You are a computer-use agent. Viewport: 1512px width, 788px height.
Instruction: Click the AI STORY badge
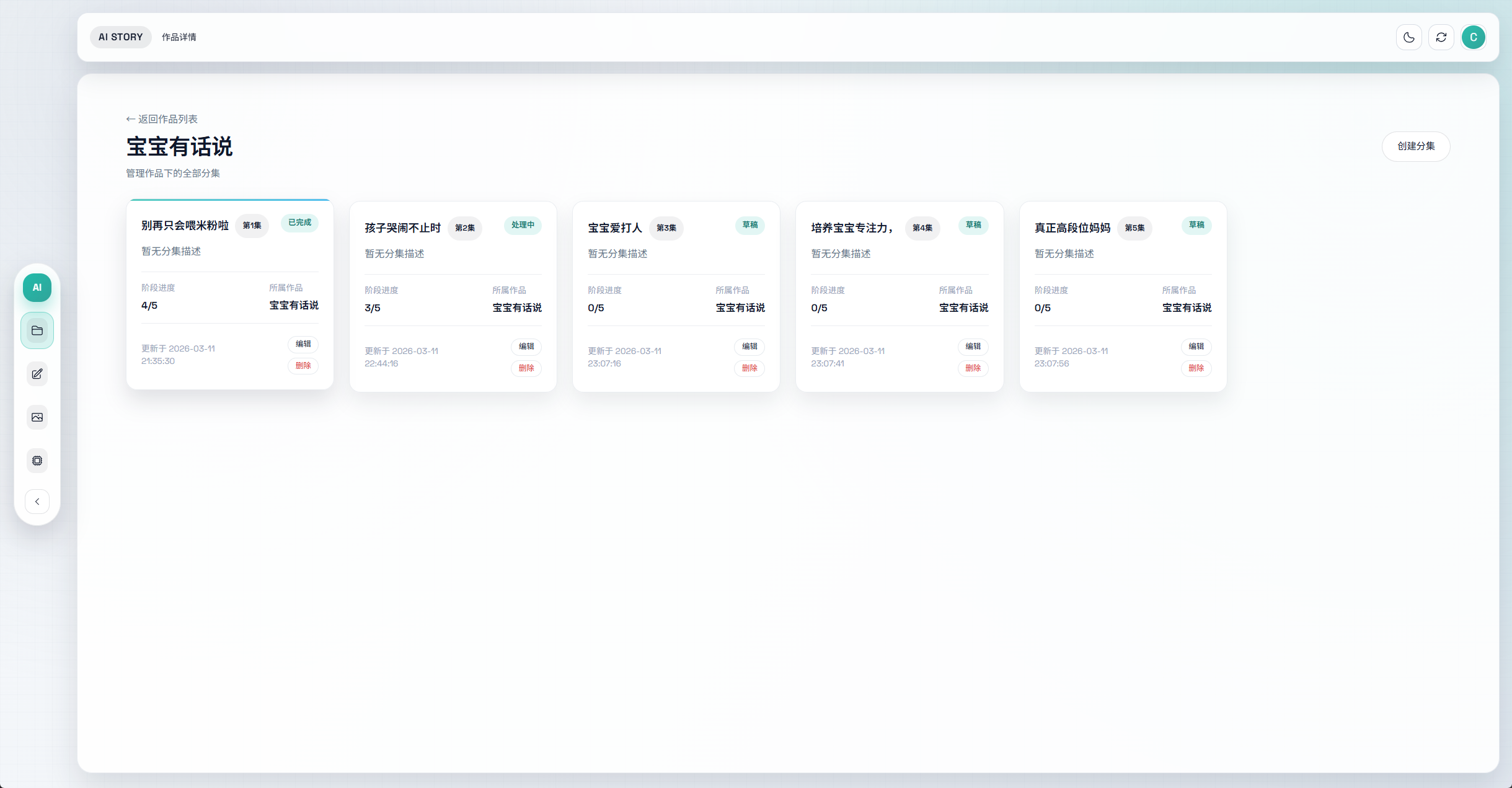pos(121,37)
